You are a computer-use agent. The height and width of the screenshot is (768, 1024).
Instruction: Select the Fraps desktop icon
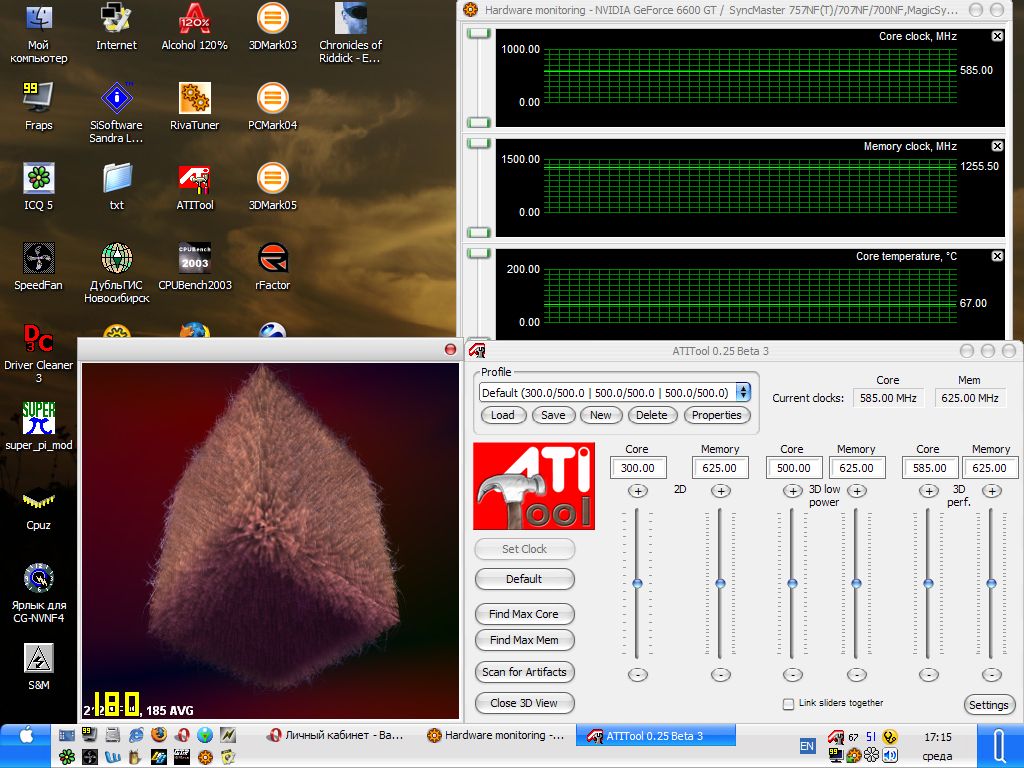pos(39,106)
